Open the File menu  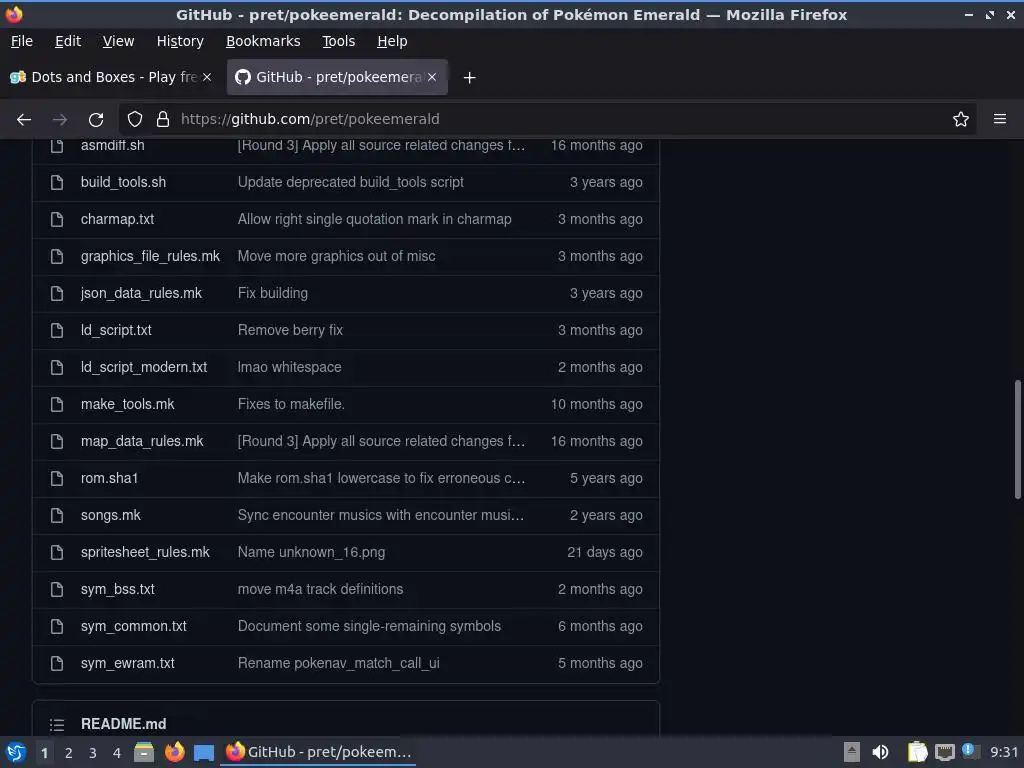pos(22,41)
